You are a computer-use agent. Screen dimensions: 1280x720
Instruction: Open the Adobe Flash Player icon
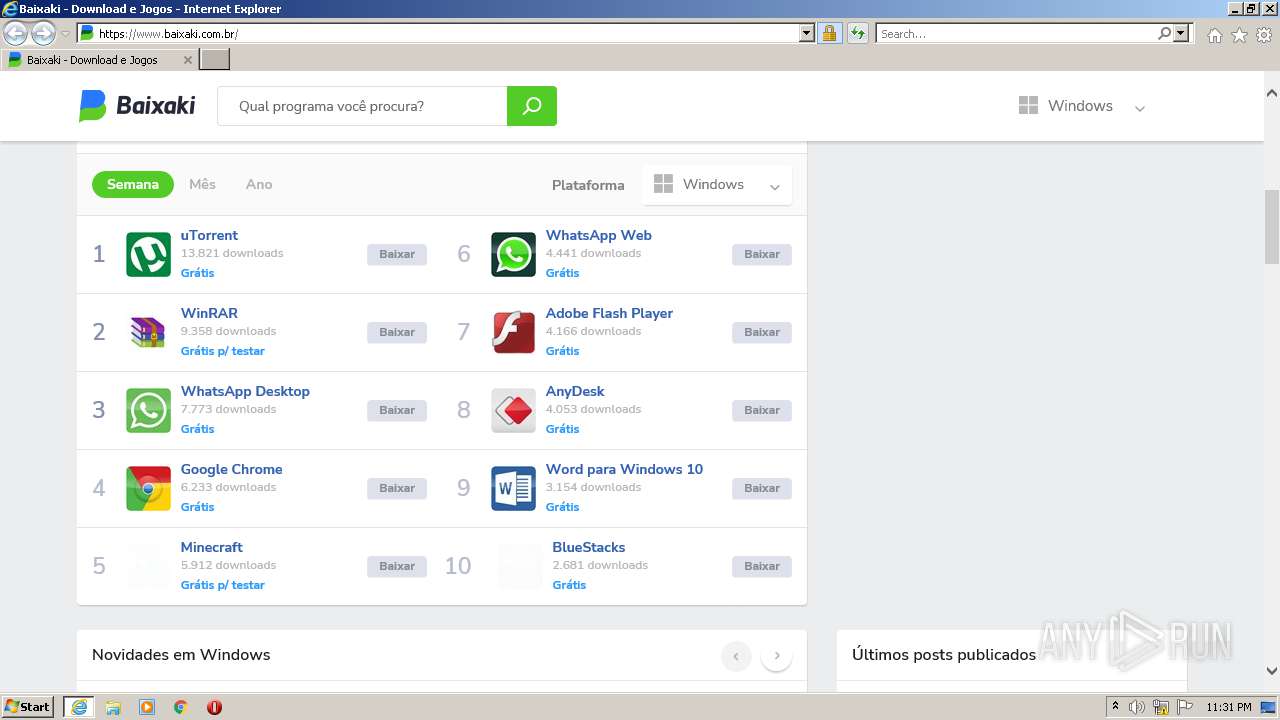click(513, 332)
